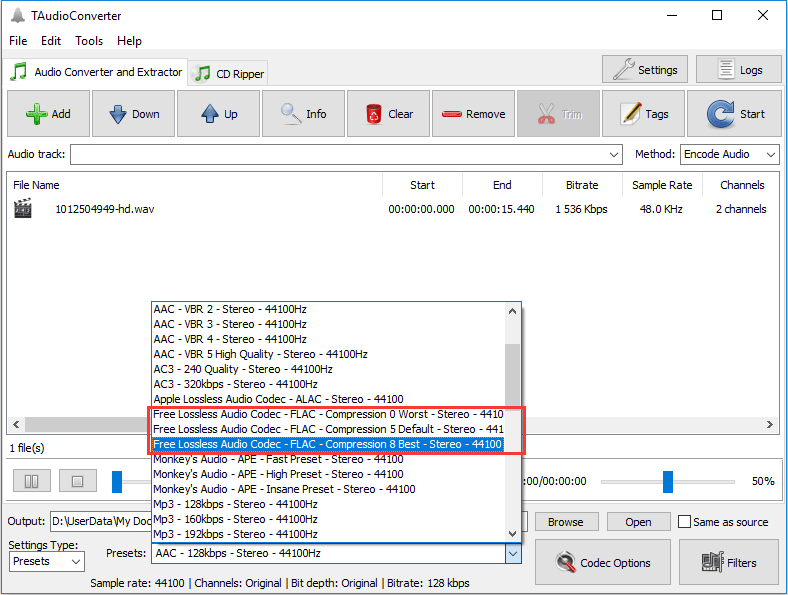Click the pause playback button

[31, 481]
